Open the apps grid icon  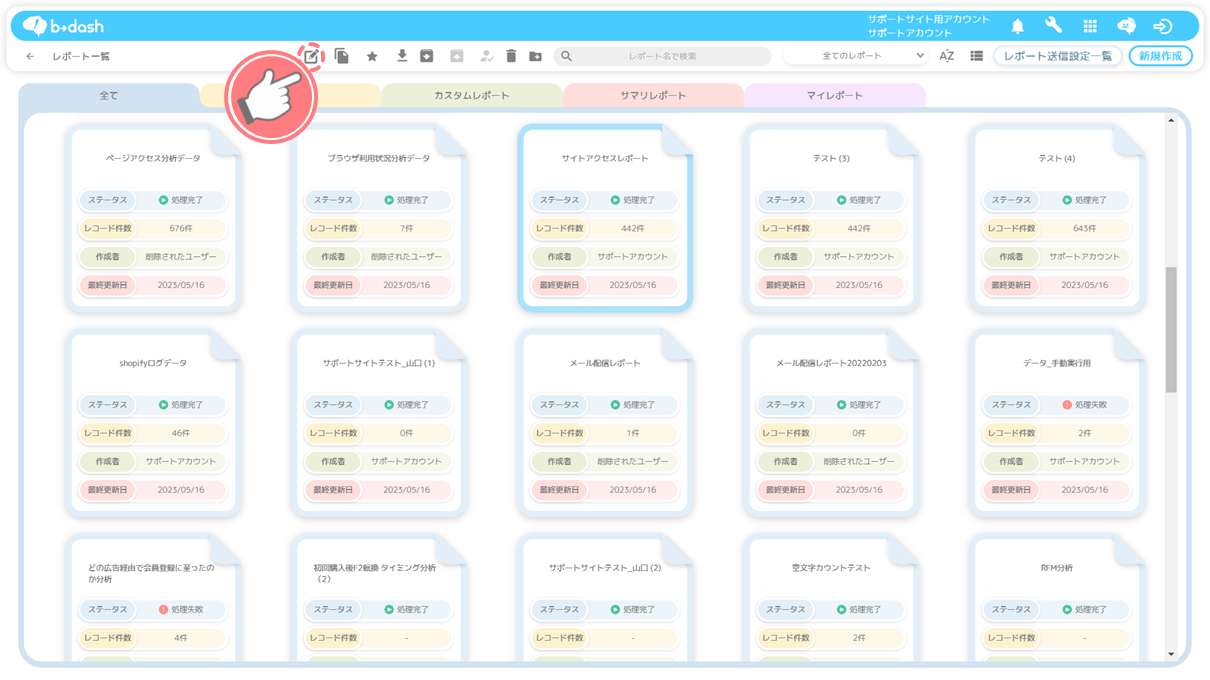coord(1090,26)
